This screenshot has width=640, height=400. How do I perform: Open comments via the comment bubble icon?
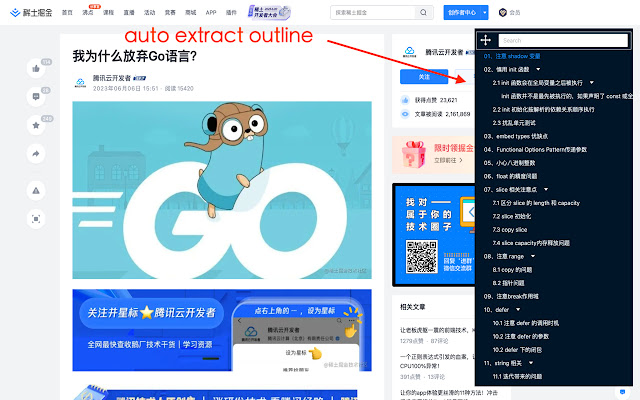(36, 97)
